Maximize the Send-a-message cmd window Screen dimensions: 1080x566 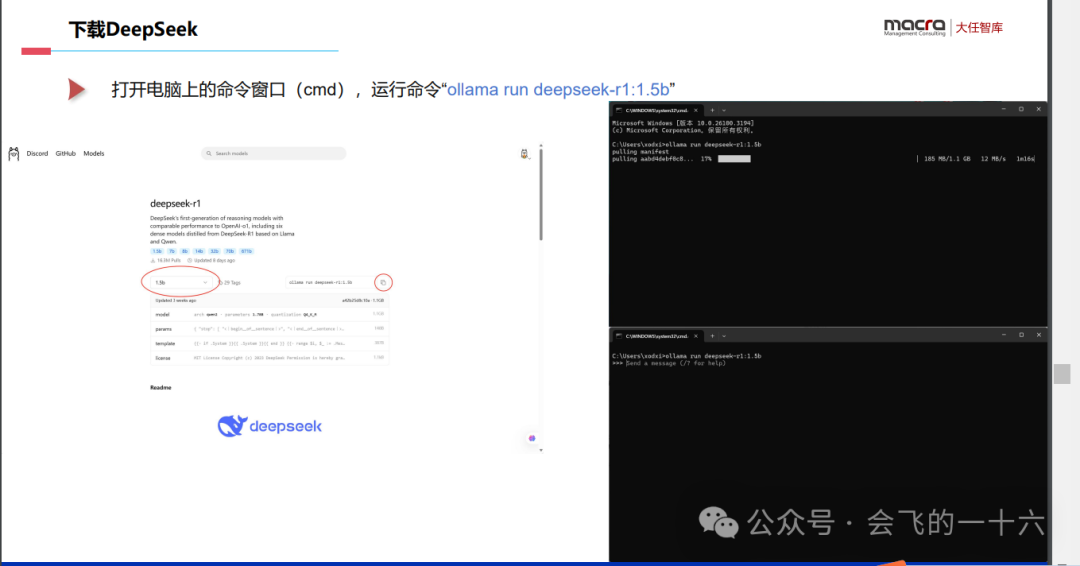pyautogui.click(x=1021, y=335)
